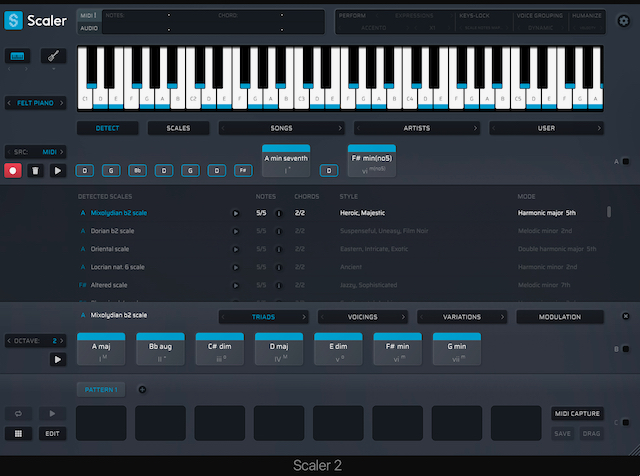Select the PATTERN 1 tab

click(101, 390)
